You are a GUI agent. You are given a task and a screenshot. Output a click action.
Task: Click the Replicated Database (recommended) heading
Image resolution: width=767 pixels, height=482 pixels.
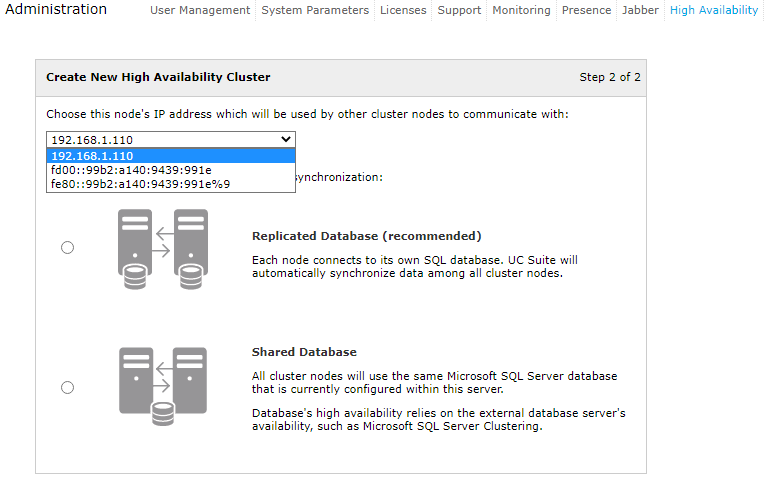point(366,236)
